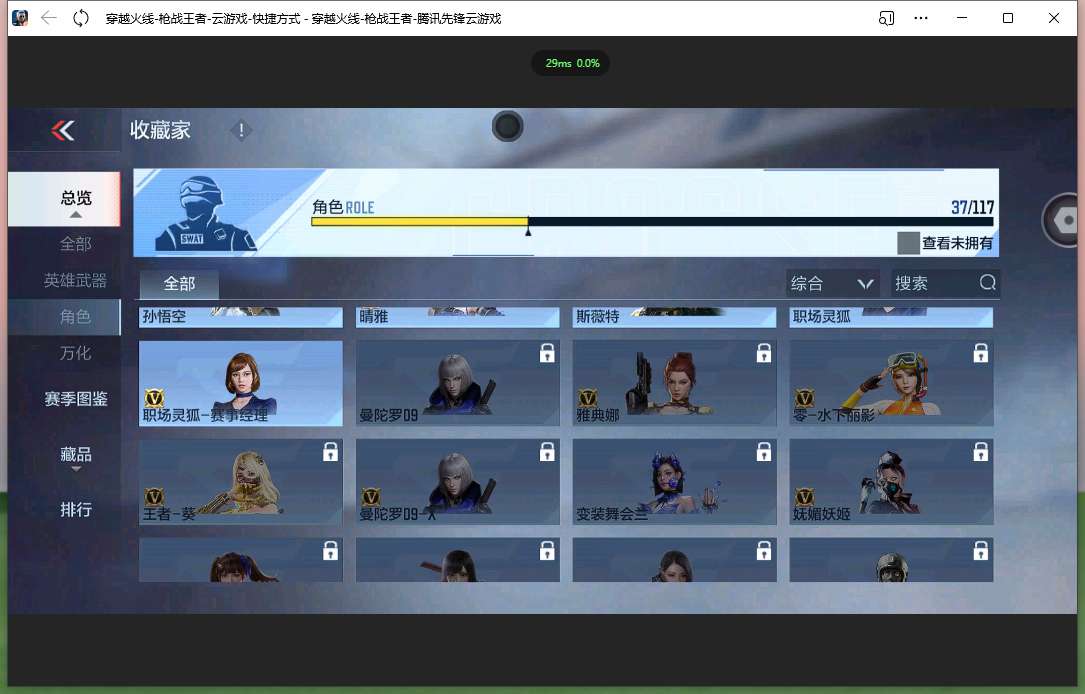The width and height of the screenshot is (1085, 694).
Task: Toggle the 查看未拥有 checkbox
Action: (x=908, y=243)
